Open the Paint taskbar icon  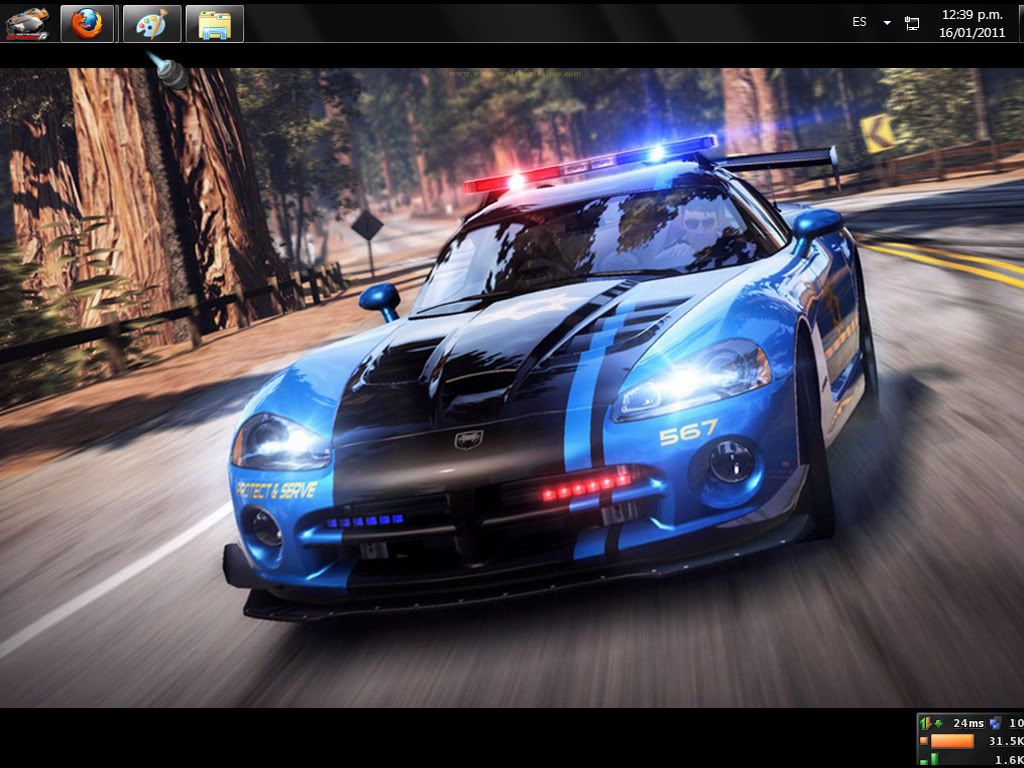click(x=152, y=24)
